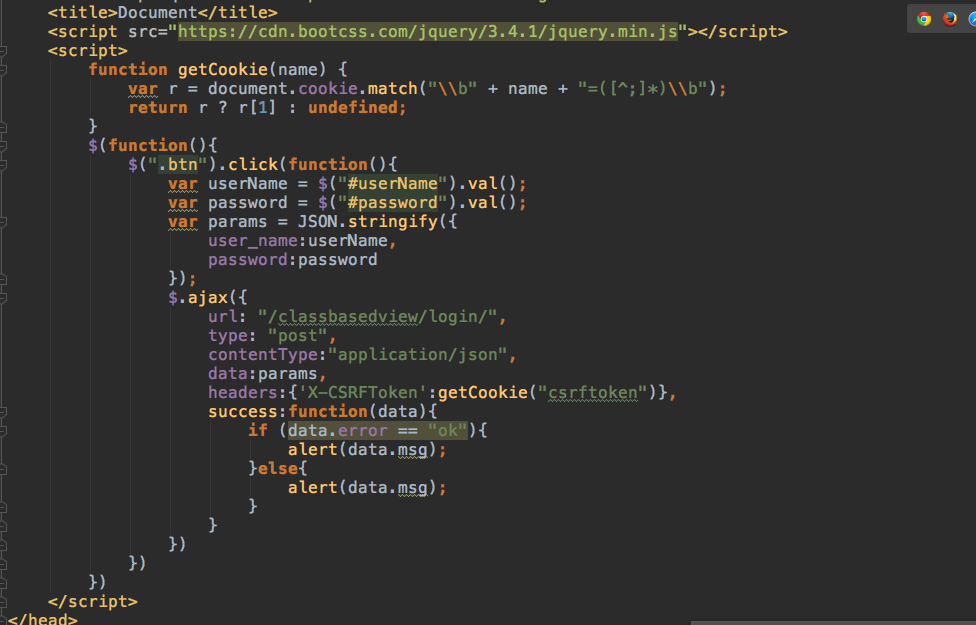Collapse the var params JSON.stringify fold marker
976x625 pixels.
(x=3, y=222)
